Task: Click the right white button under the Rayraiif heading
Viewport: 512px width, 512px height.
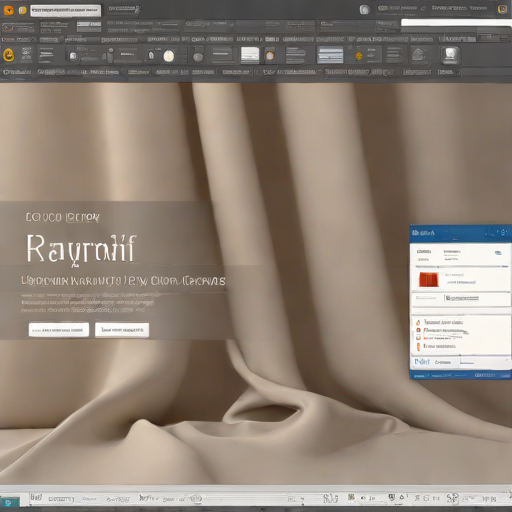Action: [x=122, y=330]
